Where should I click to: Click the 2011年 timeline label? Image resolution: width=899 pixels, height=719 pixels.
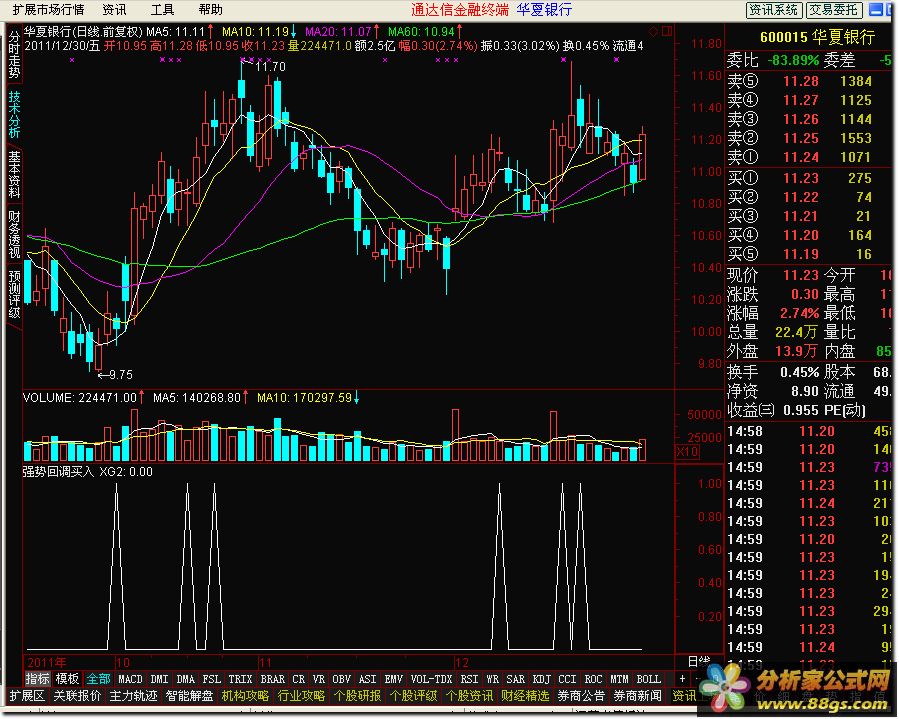point(47,662)
